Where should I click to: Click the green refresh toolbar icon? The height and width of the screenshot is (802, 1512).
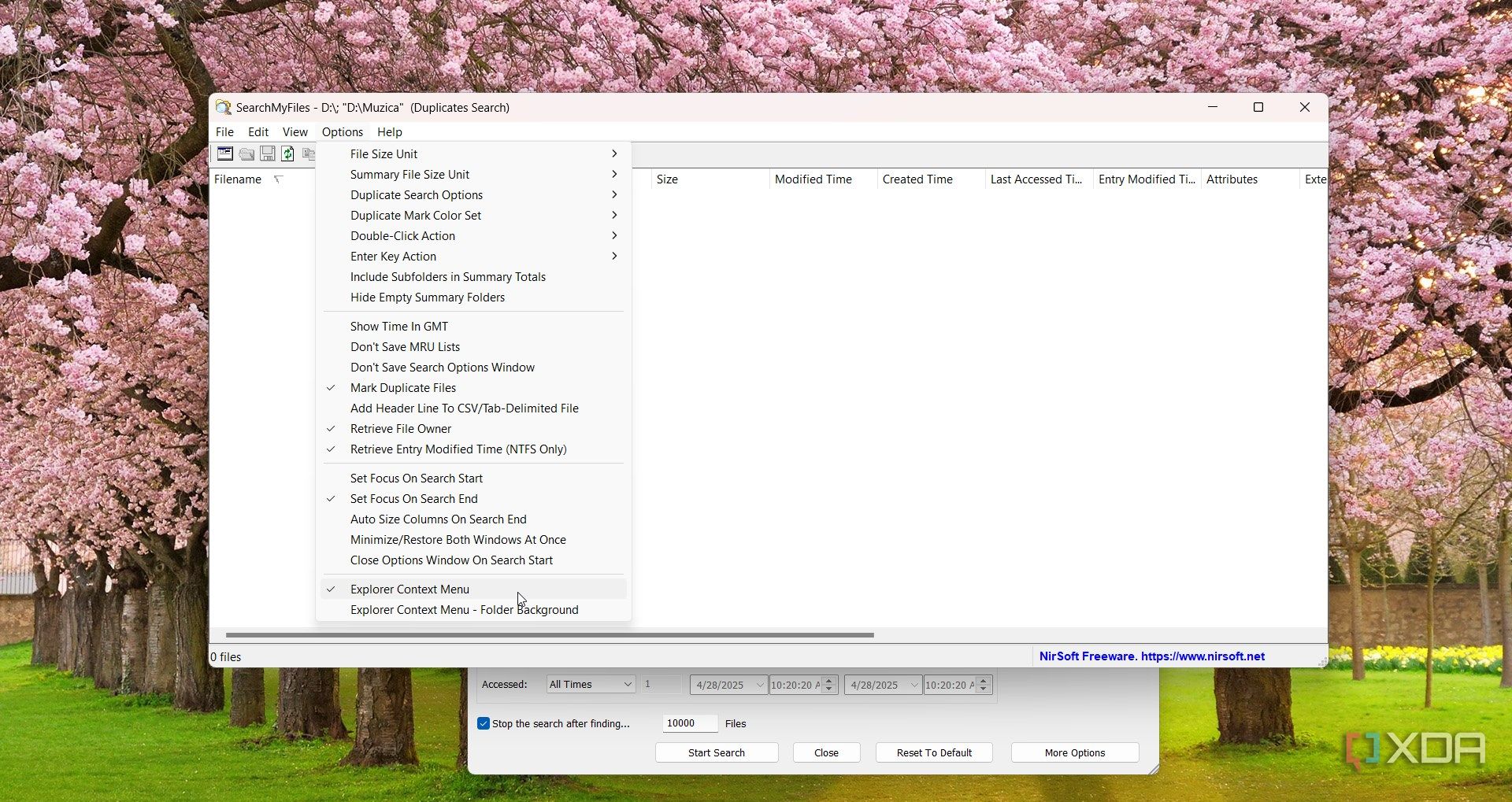tap(288, 153)
